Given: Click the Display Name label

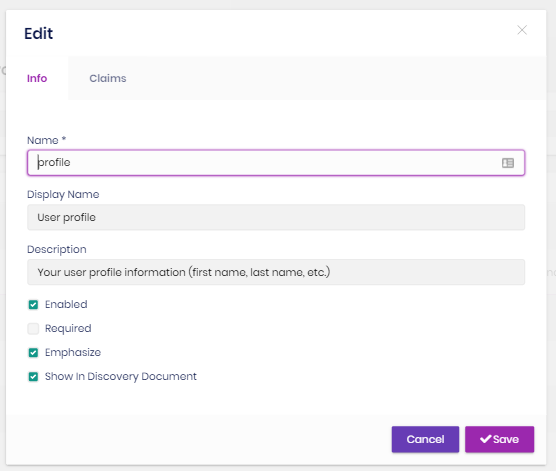Looking at the screenshot, I should pos(63,194).
